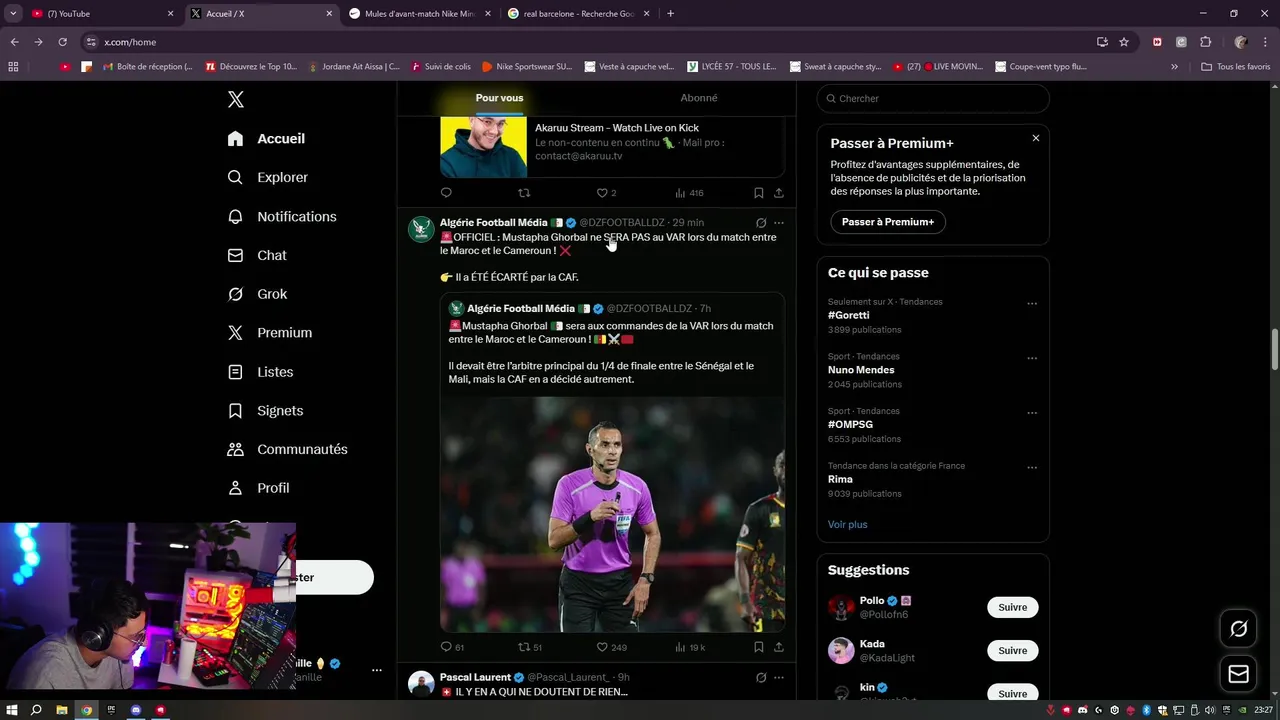The width and height of the screenshot is (1280, 720).
Task: Open account switcher three-dots menu
Action: [x=377, y=670]
